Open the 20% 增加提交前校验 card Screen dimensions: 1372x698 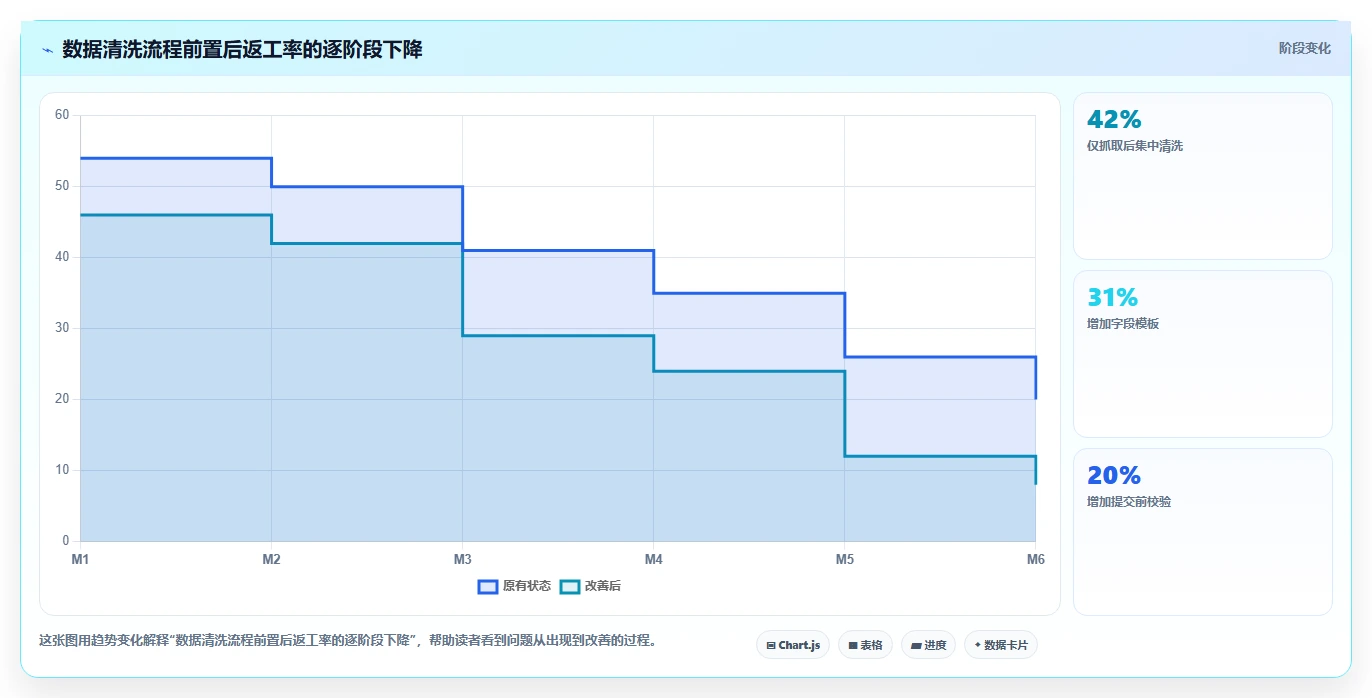pyautogui.click(x=1202, y=532)
